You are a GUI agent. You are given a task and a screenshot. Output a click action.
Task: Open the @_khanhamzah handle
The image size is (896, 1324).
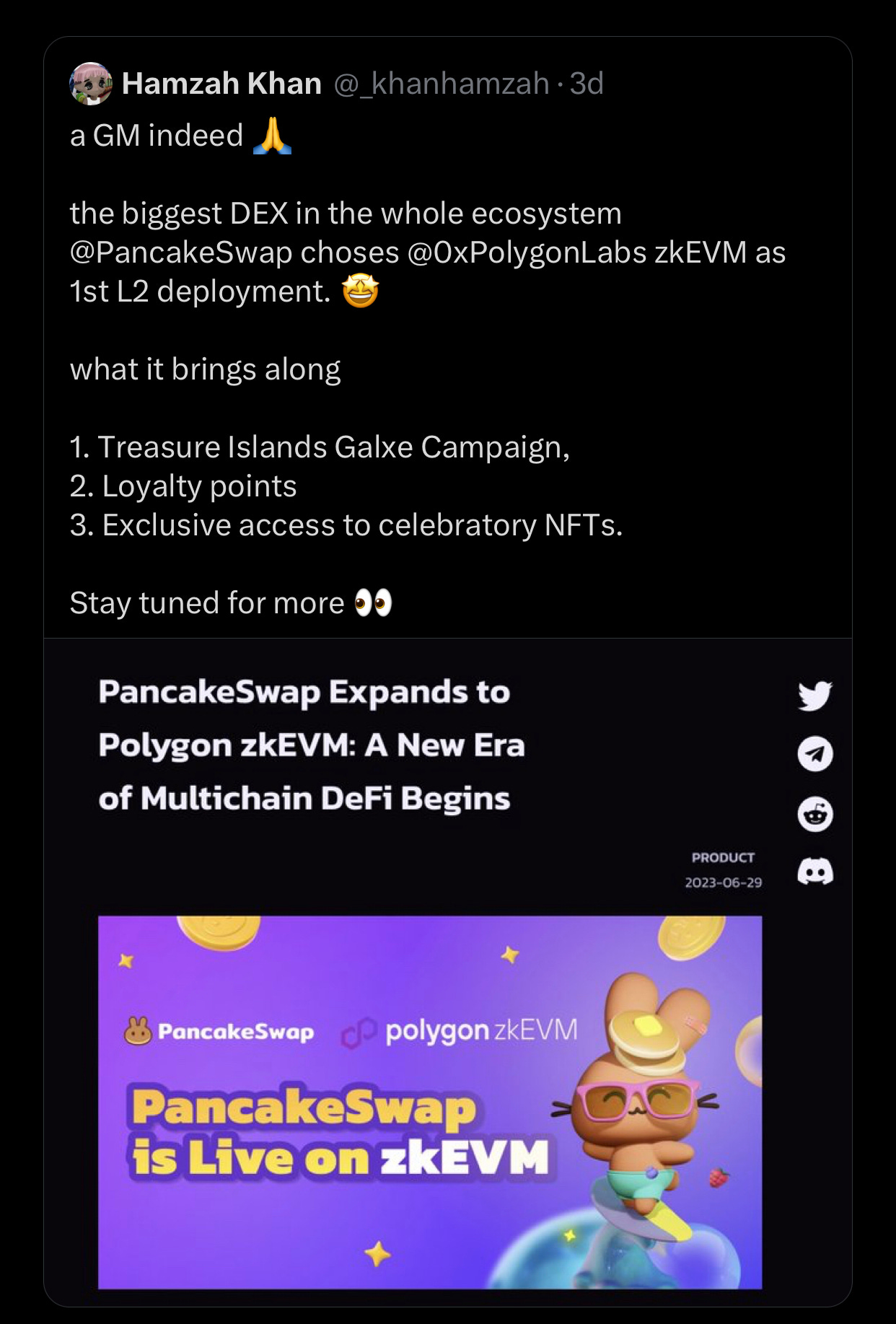click(442, 84)
